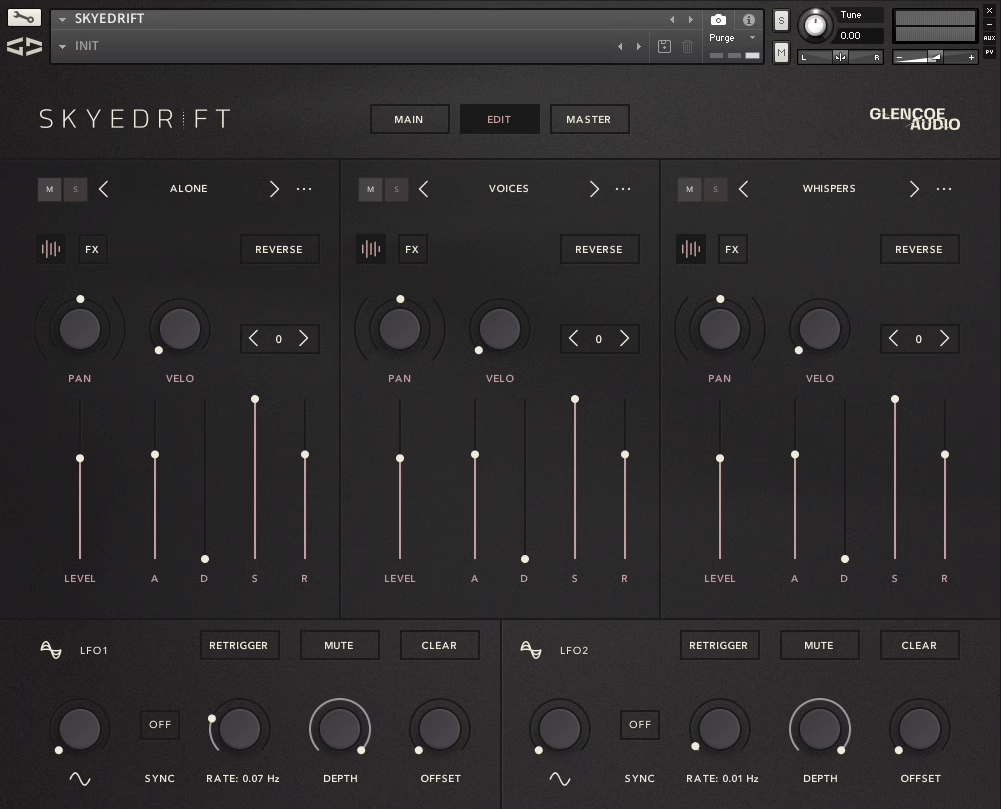The width and height of the screenshot is (1001, 809).
Task: Open ALONE layer more options dots
Action: (305, 189)
